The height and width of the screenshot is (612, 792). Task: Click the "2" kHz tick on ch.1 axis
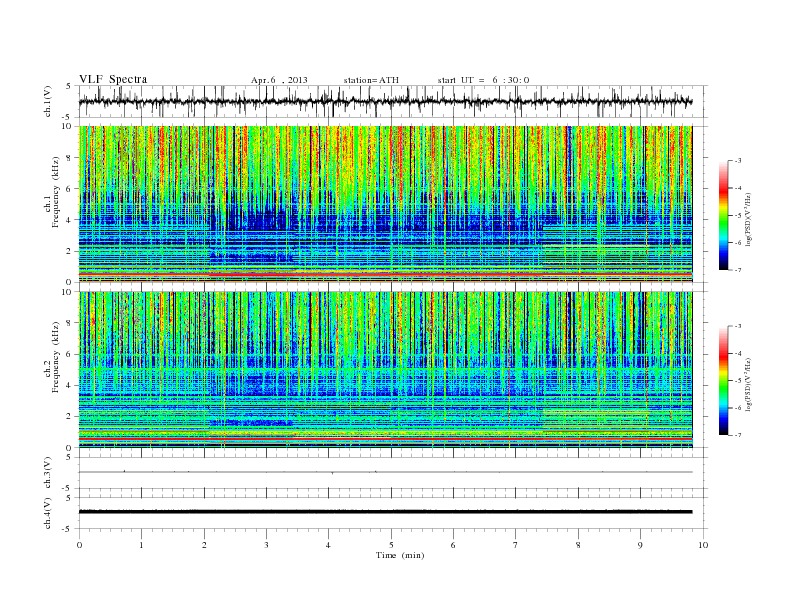pos(69,251)
